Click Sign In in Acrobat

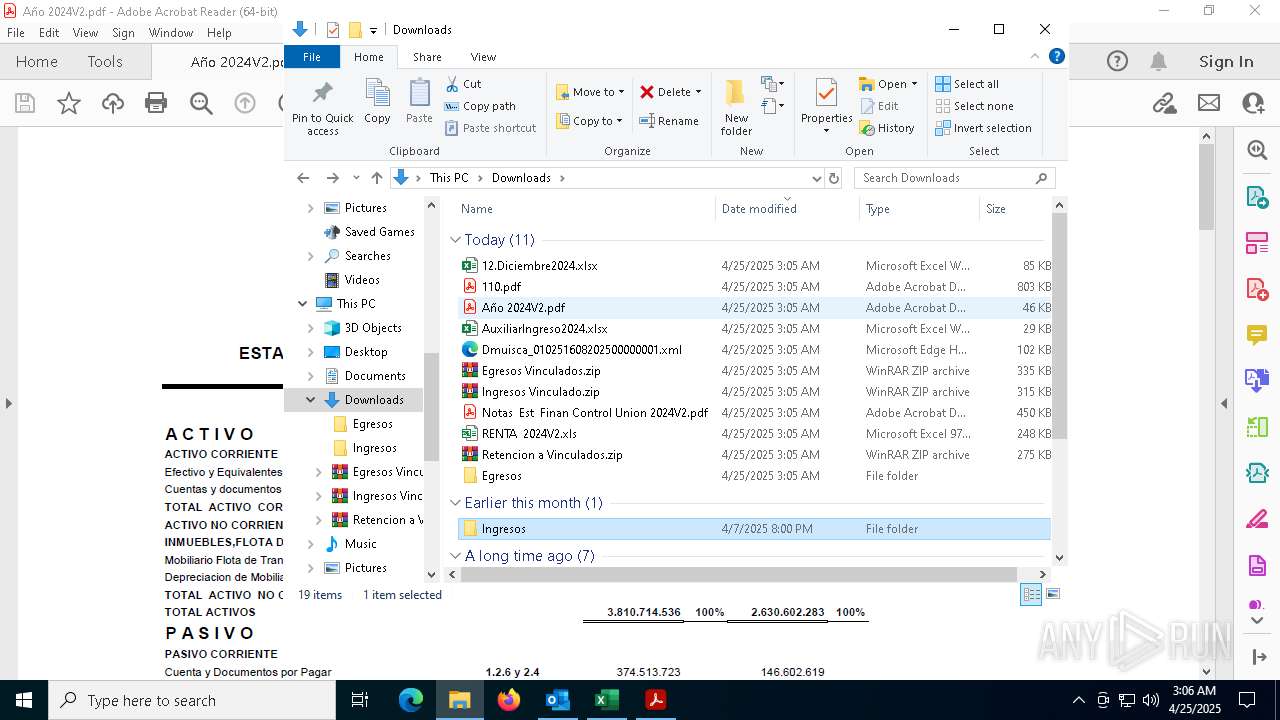tap(1226, 62)
